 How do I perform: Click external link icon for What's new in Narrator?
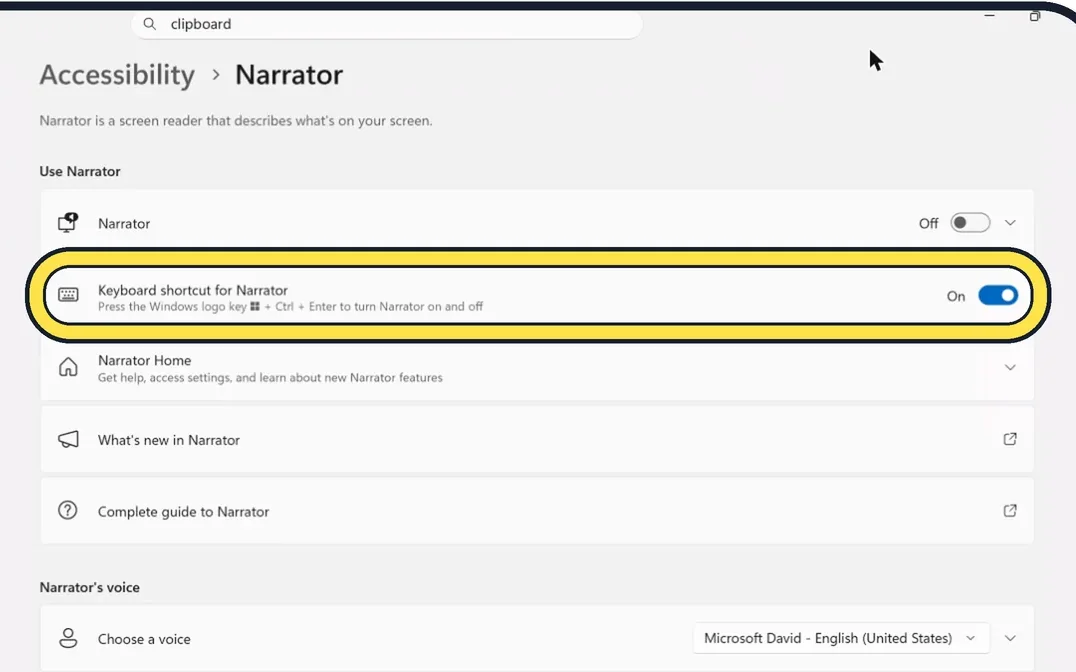(1010, 439)
